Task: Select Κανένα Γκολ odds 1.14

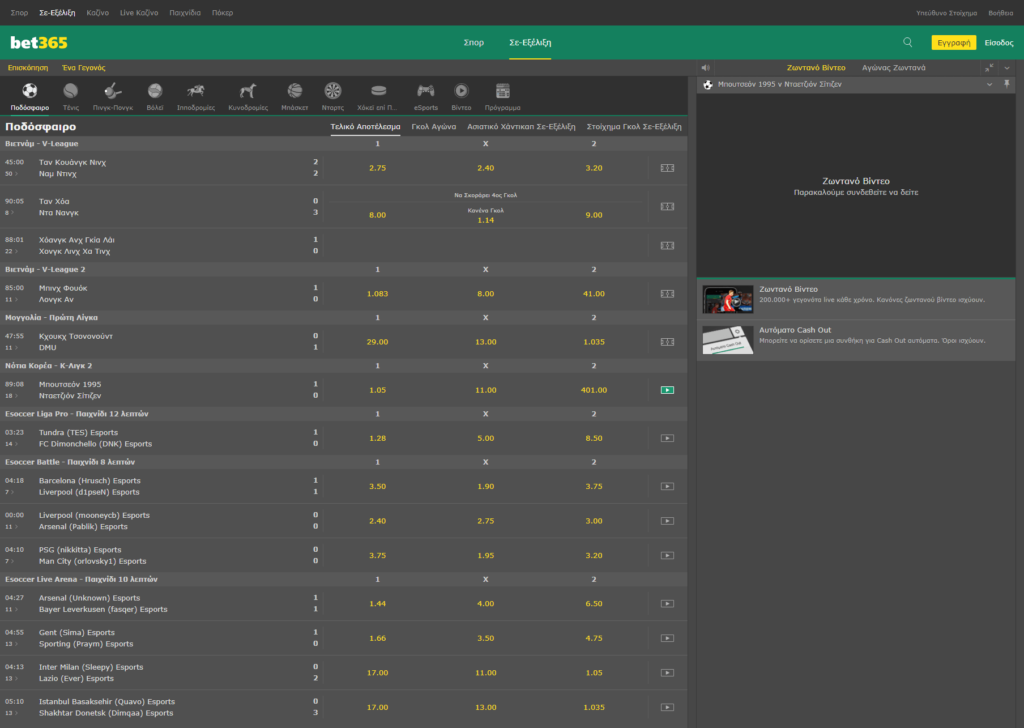Action: coord(485,215)
